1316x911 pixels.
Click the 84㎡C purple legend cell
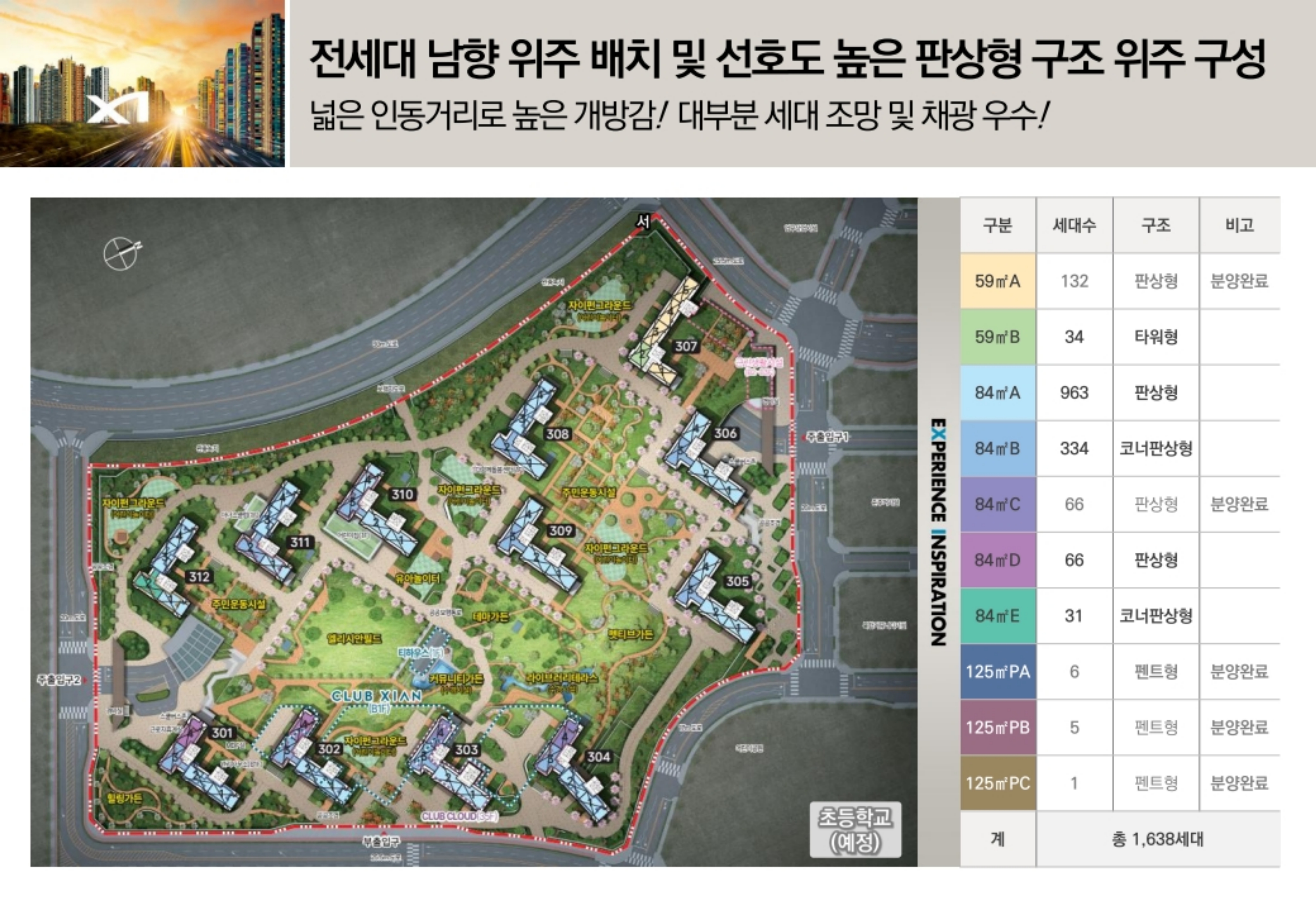[998, 505]
